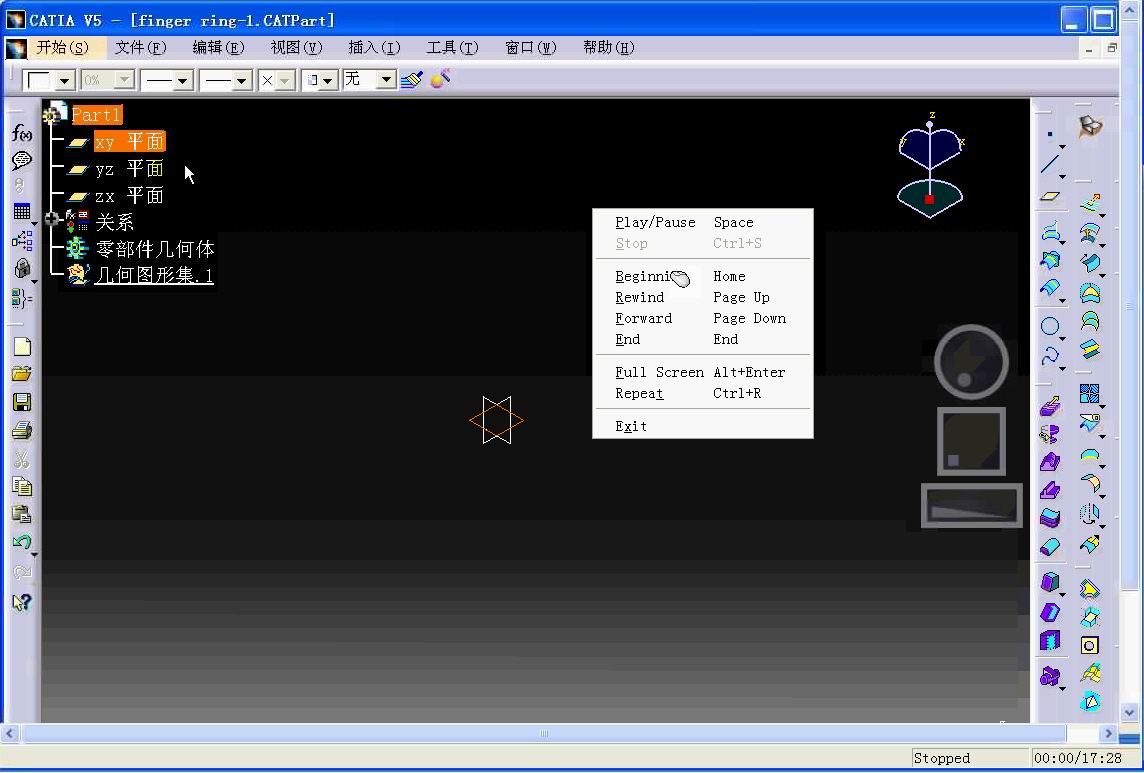Viewport: 1144px width, 773px height.
Task: Select 几何图形集.1 in the tree
Action: 153,275
